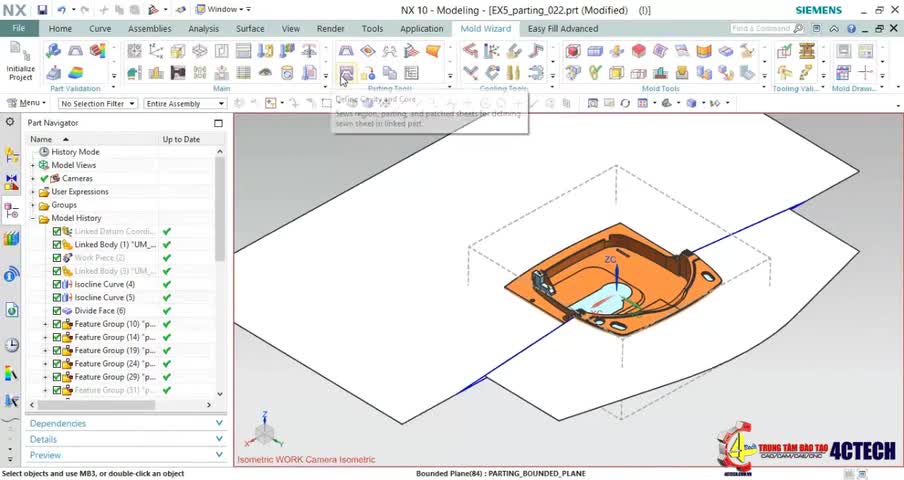The image size is (904, 480).
Task: Open the No Selection Filter dropdown
Action: point(97,104)
